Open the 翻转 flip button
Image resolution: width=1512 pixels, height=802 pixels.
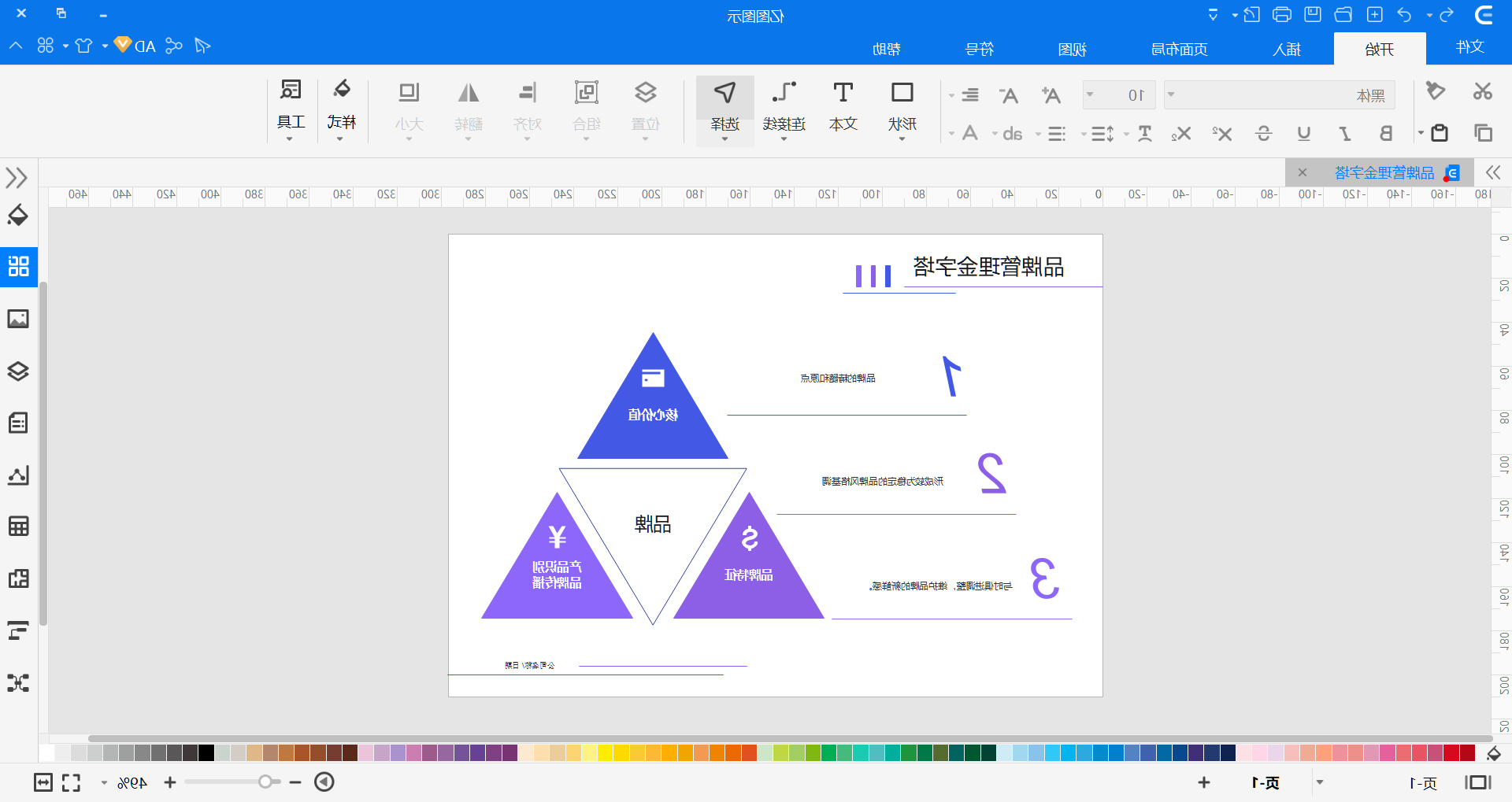[x=469, y=109]
